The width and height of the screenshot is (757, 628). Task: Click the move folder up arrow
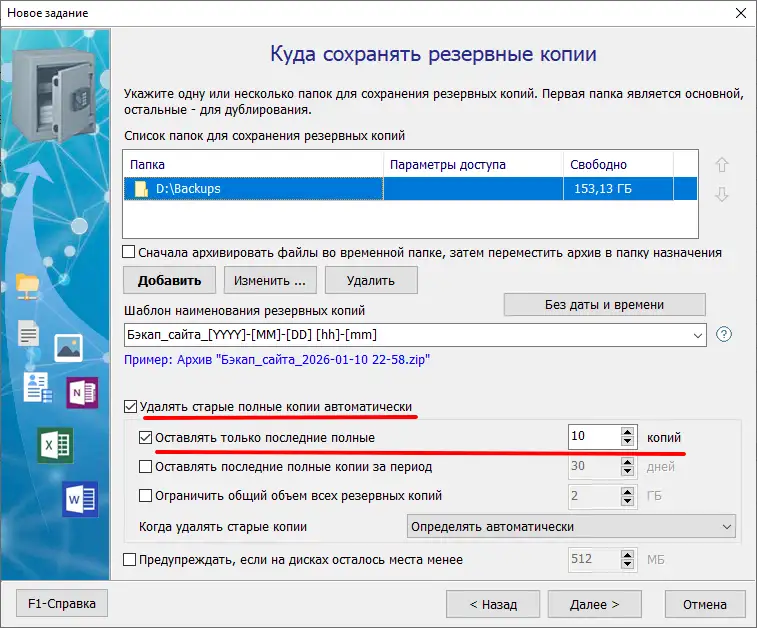click(x=722, y=165)
